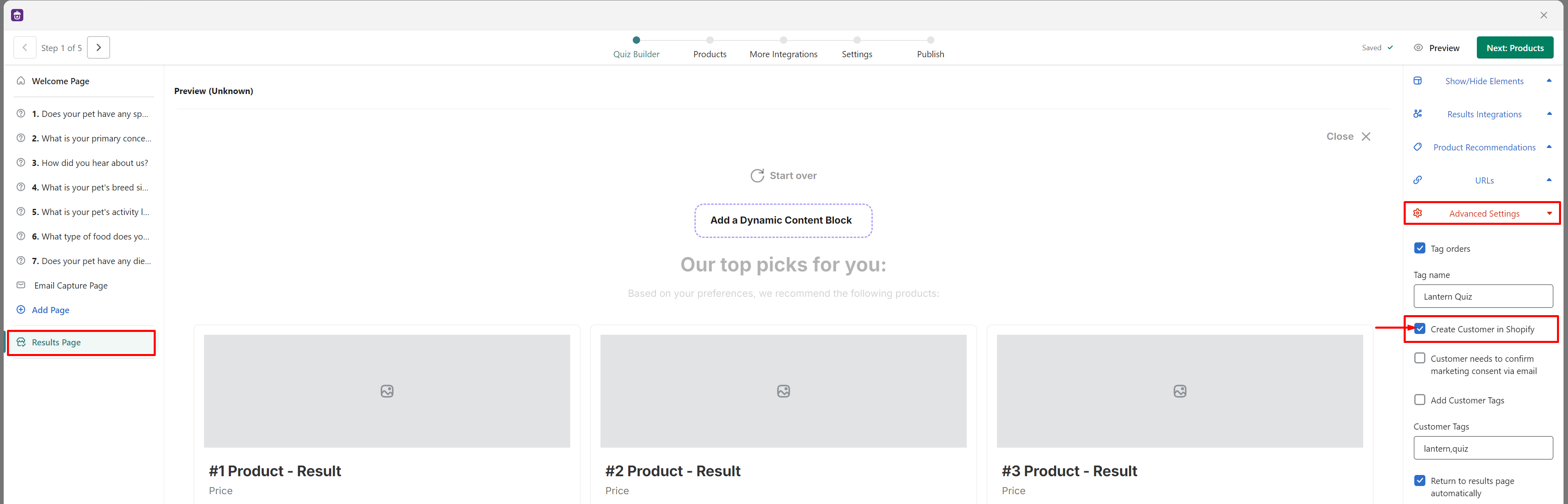The width and height of the screenshot is (1568, 504).
Task: Click question icon for 'Does your pet have any die...'
Action: pyautogui.click(x=21, y=260)
